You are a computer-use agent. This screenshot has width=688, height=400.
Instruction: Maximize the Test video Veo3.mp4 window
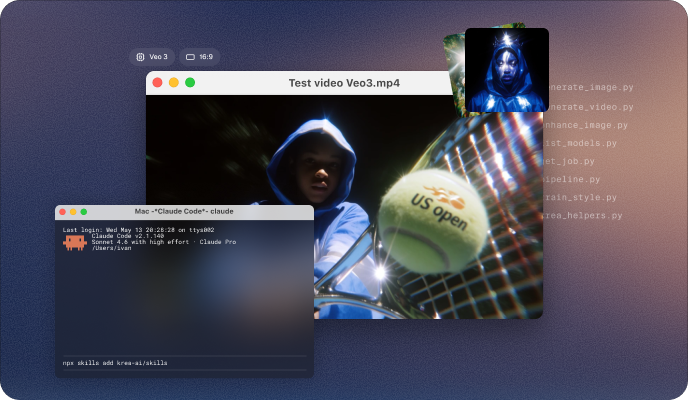[190, 82]
